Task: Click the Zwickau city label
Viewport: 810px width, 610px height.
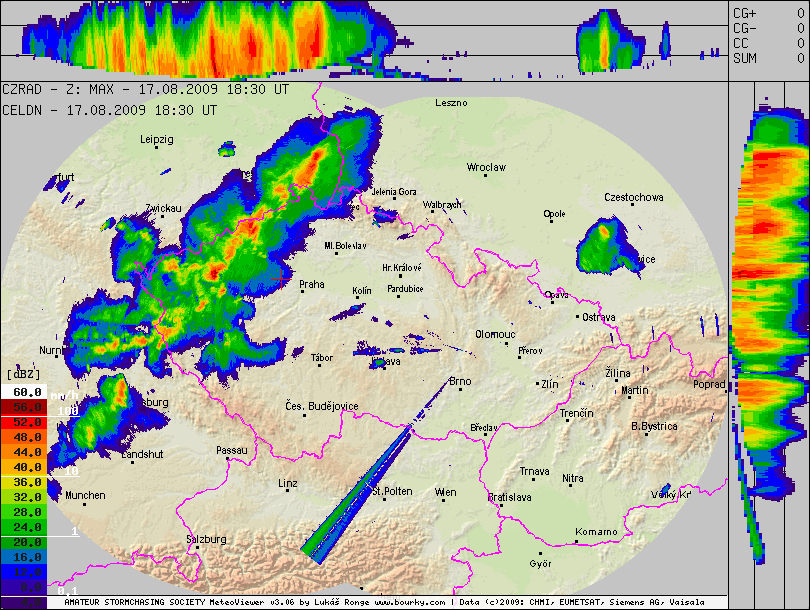Action: tap(163, 208)
